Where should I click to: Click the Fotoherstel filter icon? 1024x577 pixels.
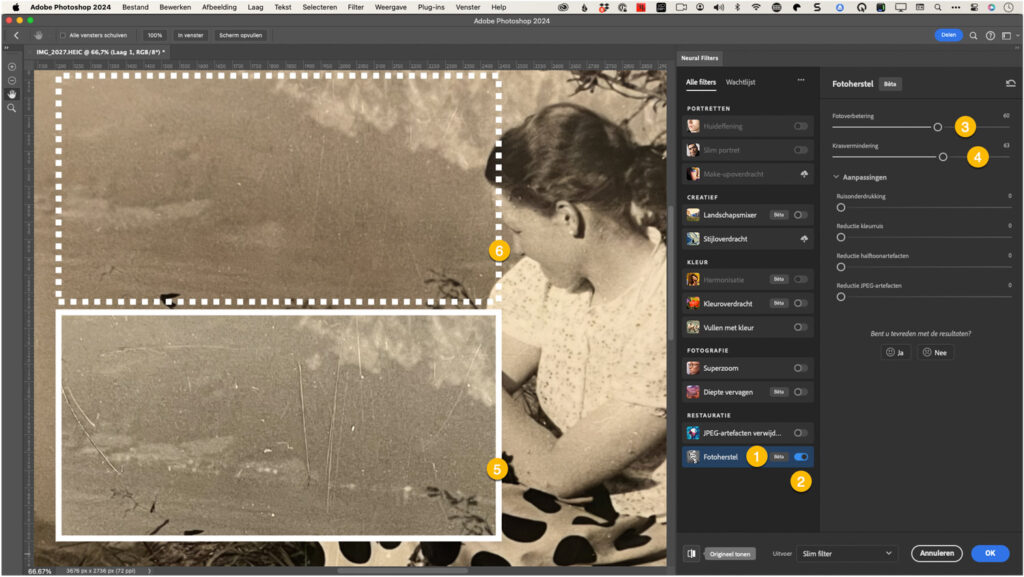tap(693, 457)
